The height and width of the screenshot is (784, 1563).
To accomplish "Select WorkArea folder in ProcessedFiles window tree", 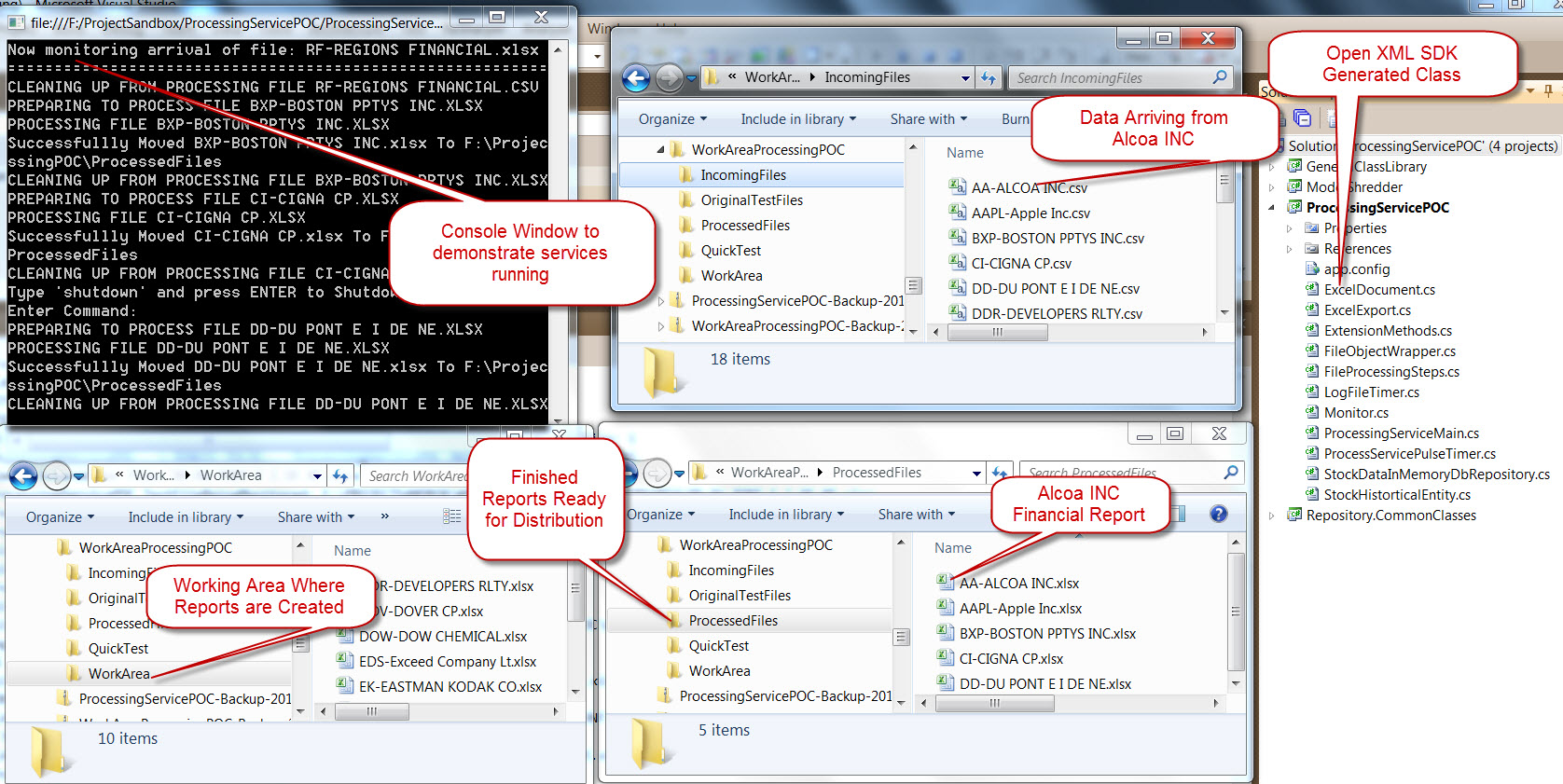I will [x=719, y=671].
